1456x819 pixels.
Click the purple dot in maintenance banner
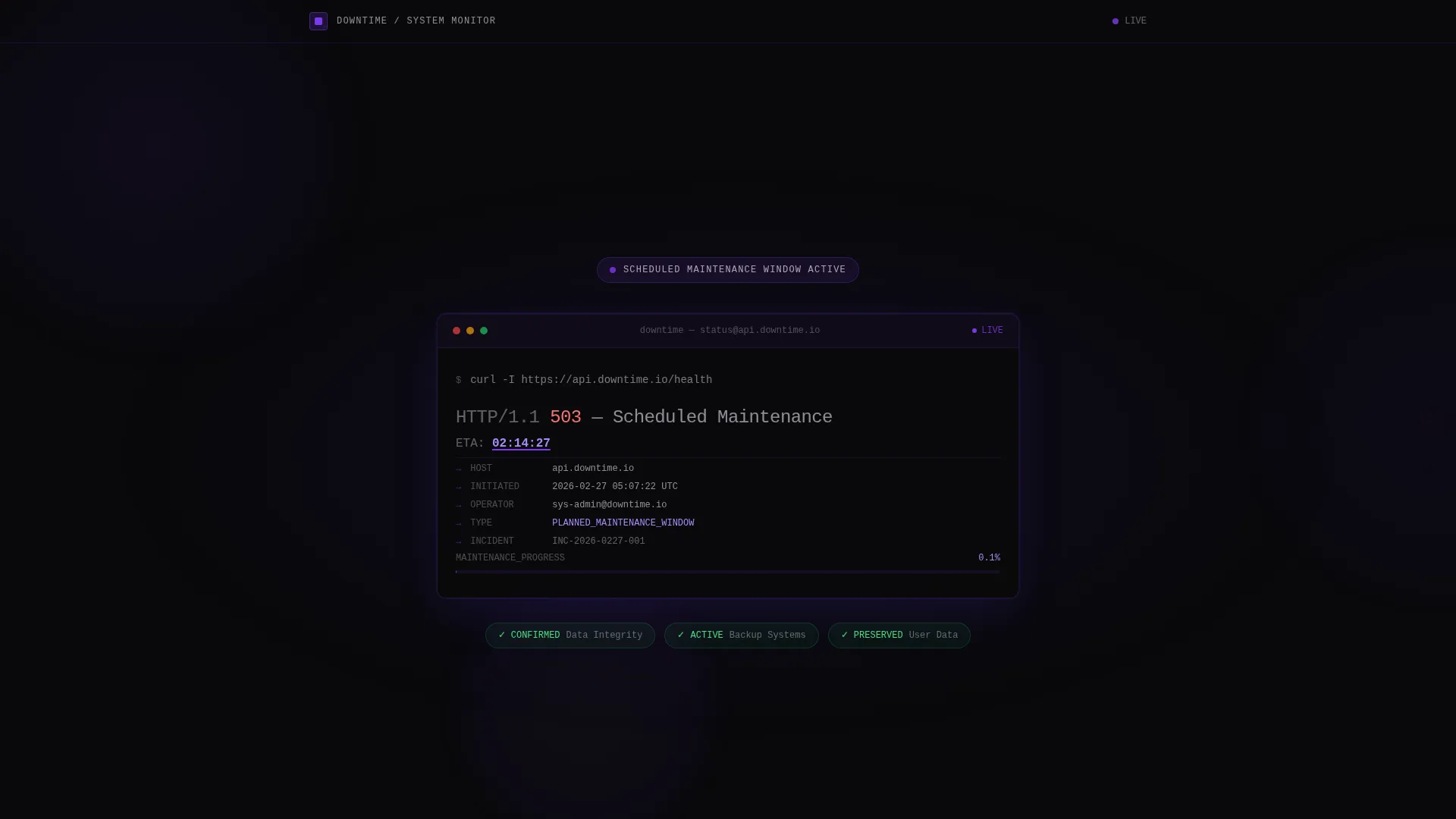tap(613, 270)
